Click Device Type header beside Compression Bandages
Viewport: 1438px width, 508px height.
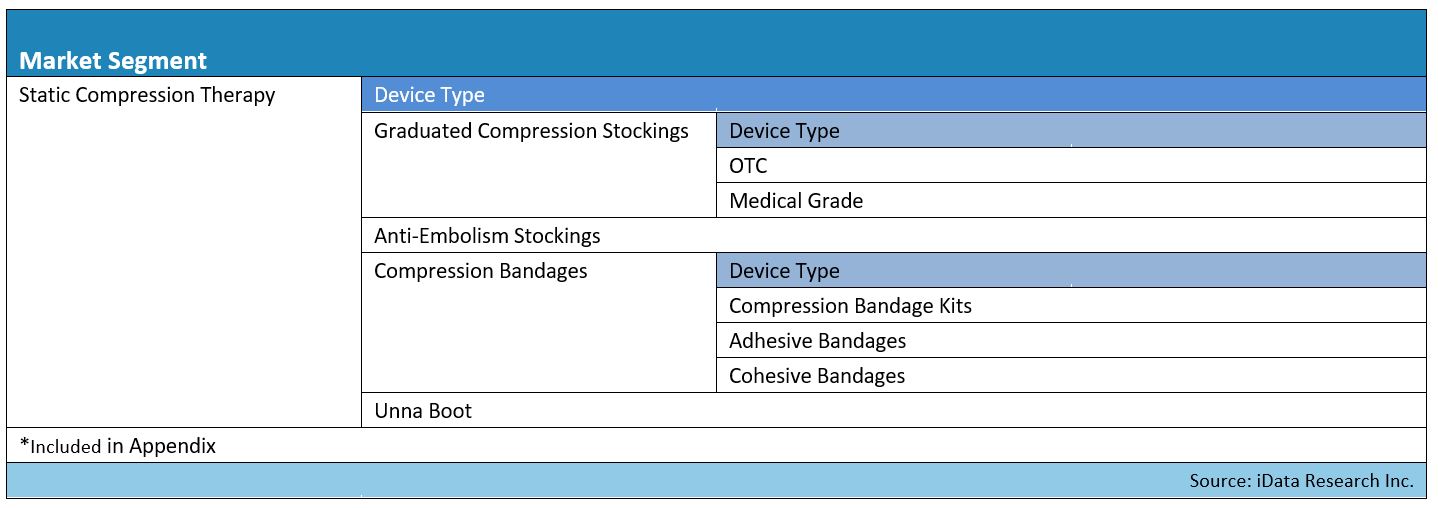[1071, 270]
